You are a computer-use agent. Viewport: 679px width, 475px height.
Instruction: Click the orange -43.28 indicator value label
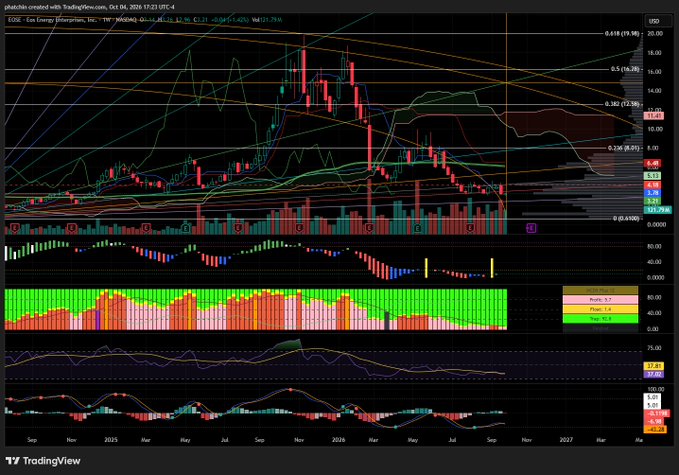pyautogui.click(x=656, y=429)
